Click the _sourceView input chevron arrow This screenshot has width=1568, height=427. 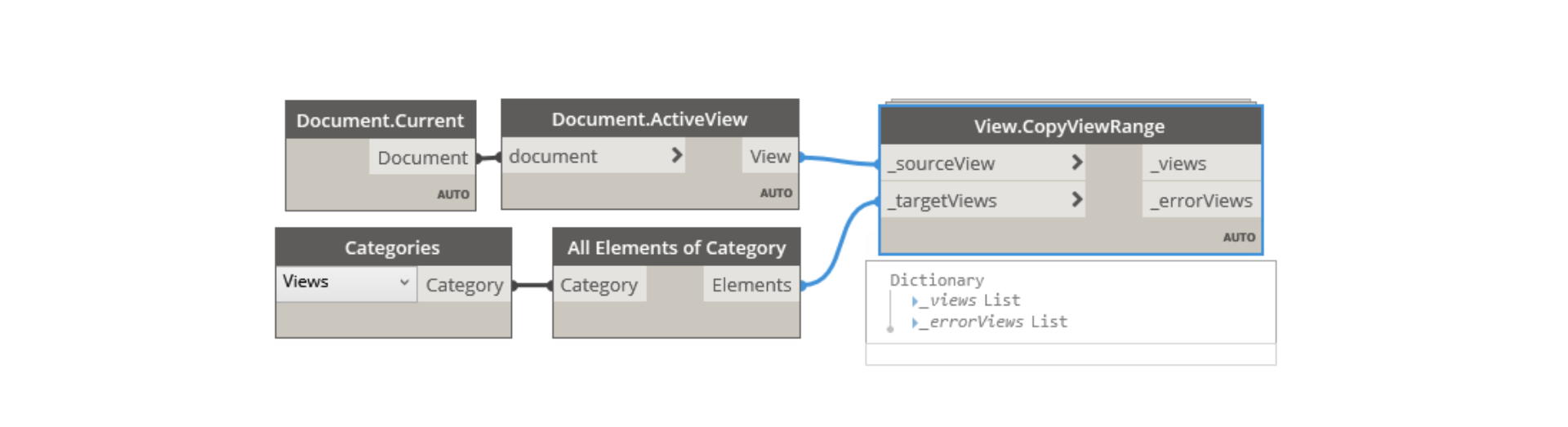[1076, 162]
